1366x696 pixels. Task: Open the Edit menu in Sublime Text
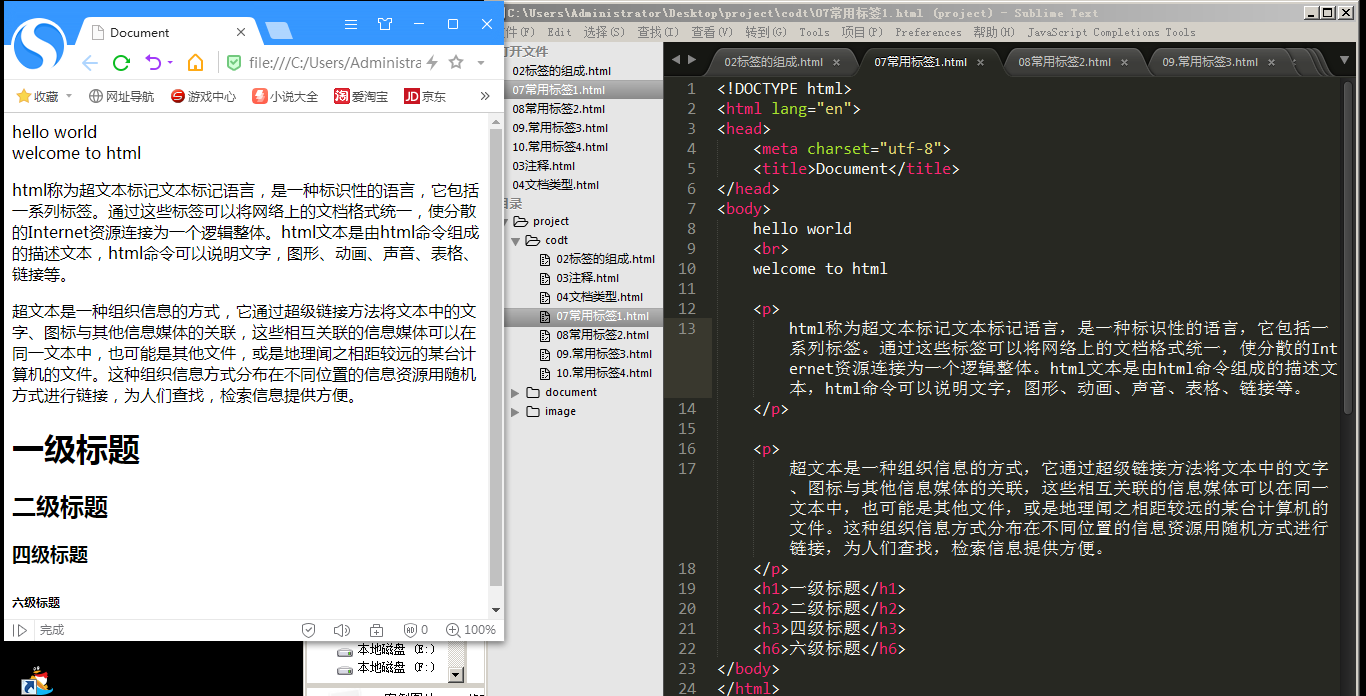pyautogui.click(x=560, y=32)
